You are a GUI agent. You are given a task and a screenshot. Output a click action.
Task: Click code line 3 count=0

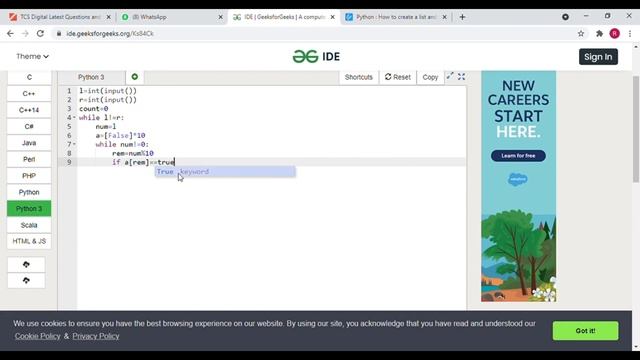point(93,109)
